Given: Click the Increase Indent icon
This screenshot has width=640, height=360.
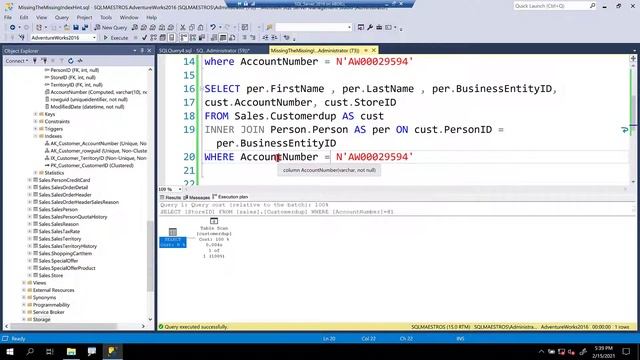Looking at the screenshot, I should (x=274, y=38).
